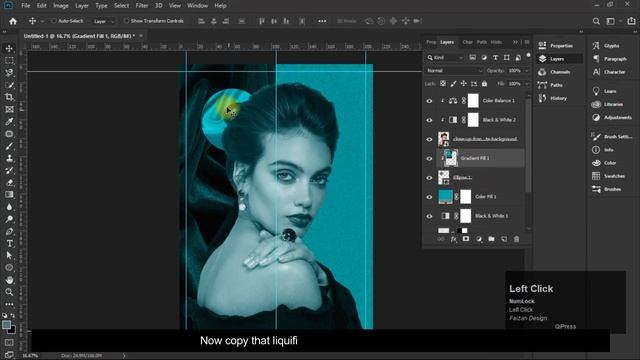Viewport: 640px width, 360px height.
Task: Open the Kind filter dropdown
Action: pos(445,58)
